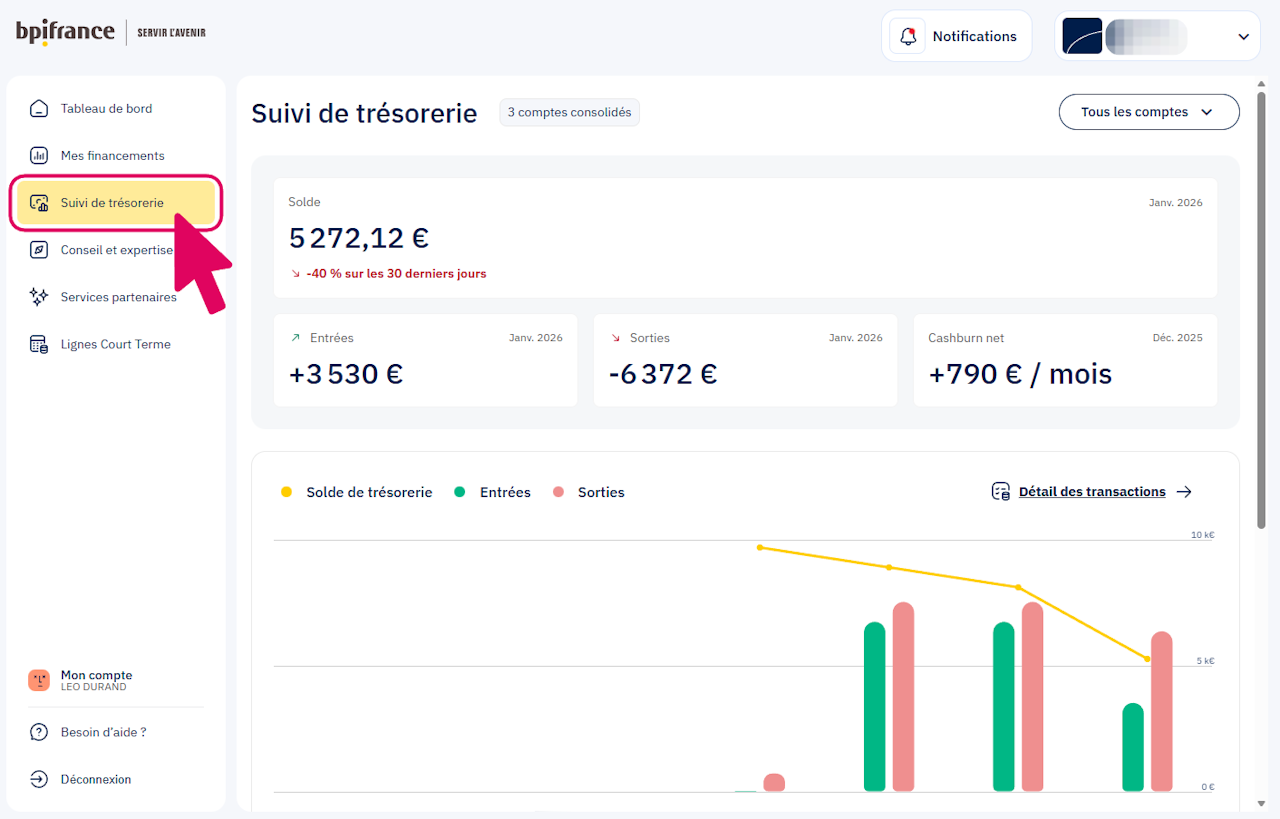Open the Tous les comptes dropdown
1280x819 pixels.
tap(1148, 112)
